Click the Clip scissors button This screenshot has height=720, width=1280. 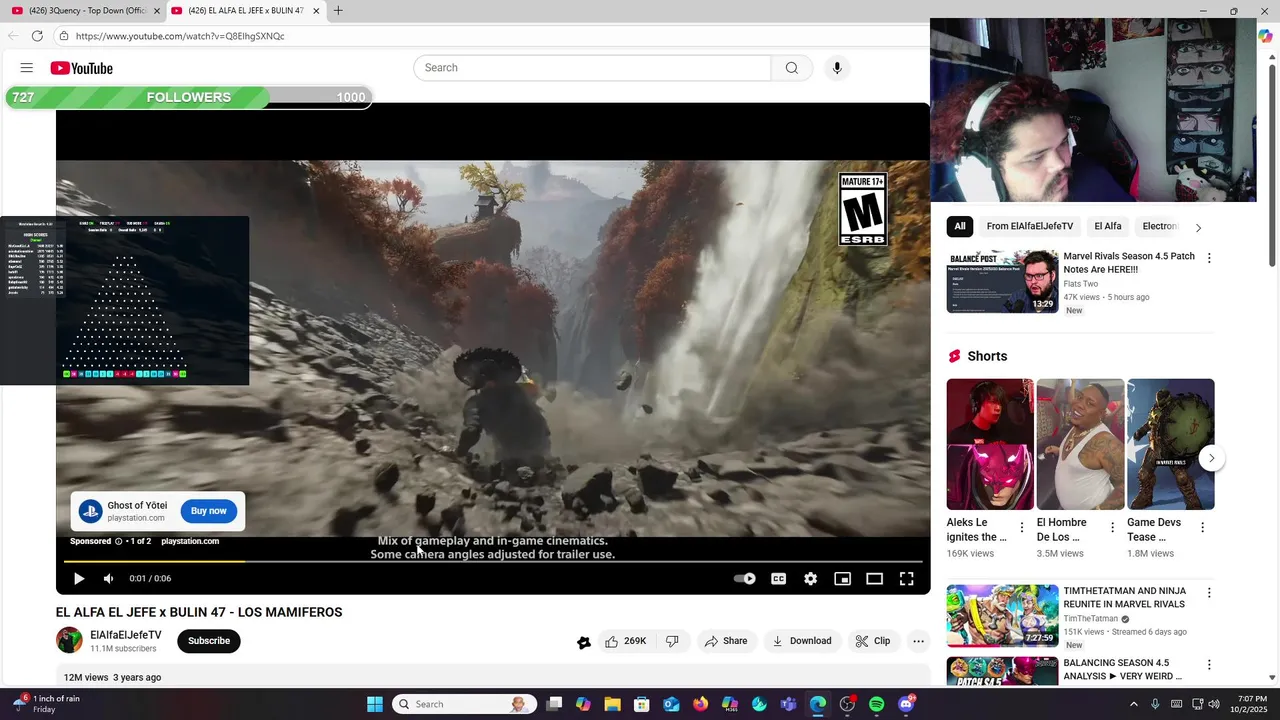tap(872, 641)
